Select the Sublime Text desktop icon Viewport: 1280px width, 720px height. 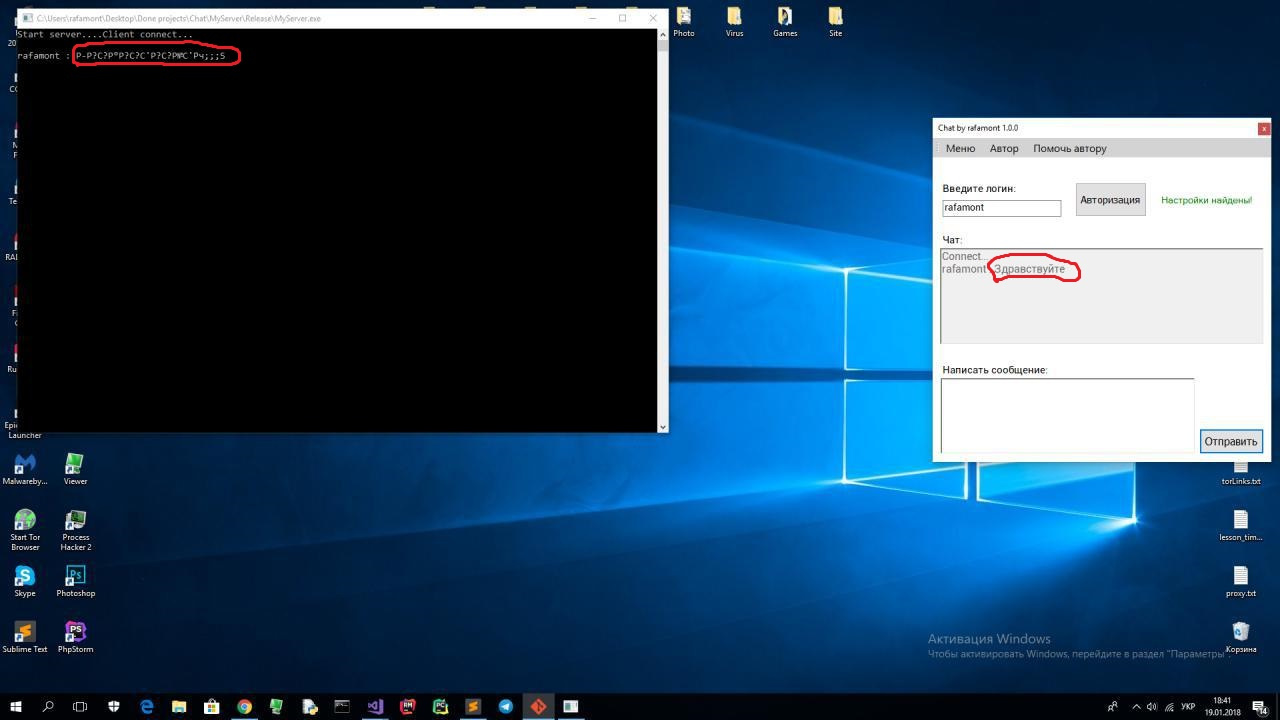point(25,637)
